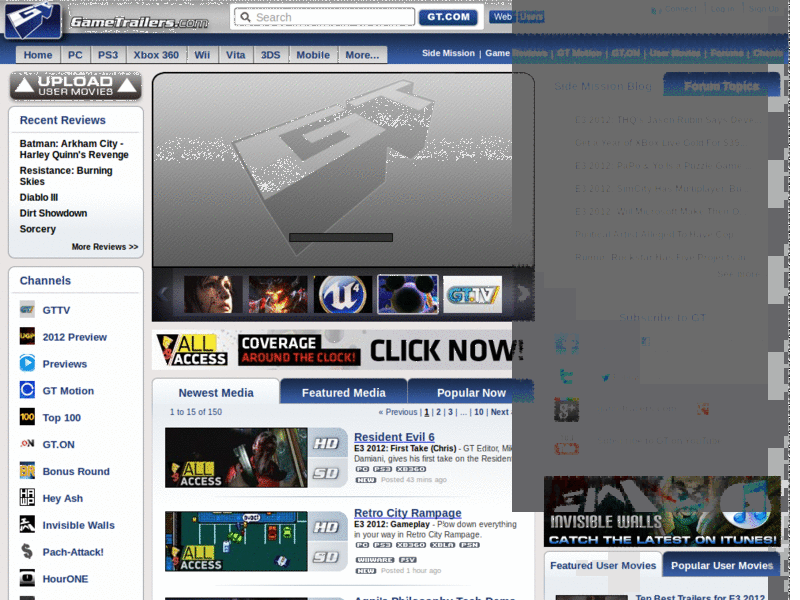Switch to the Featured Media tab
Image resolution: width=800 pixels, height=600 pixels.
[x=343, y=392]
